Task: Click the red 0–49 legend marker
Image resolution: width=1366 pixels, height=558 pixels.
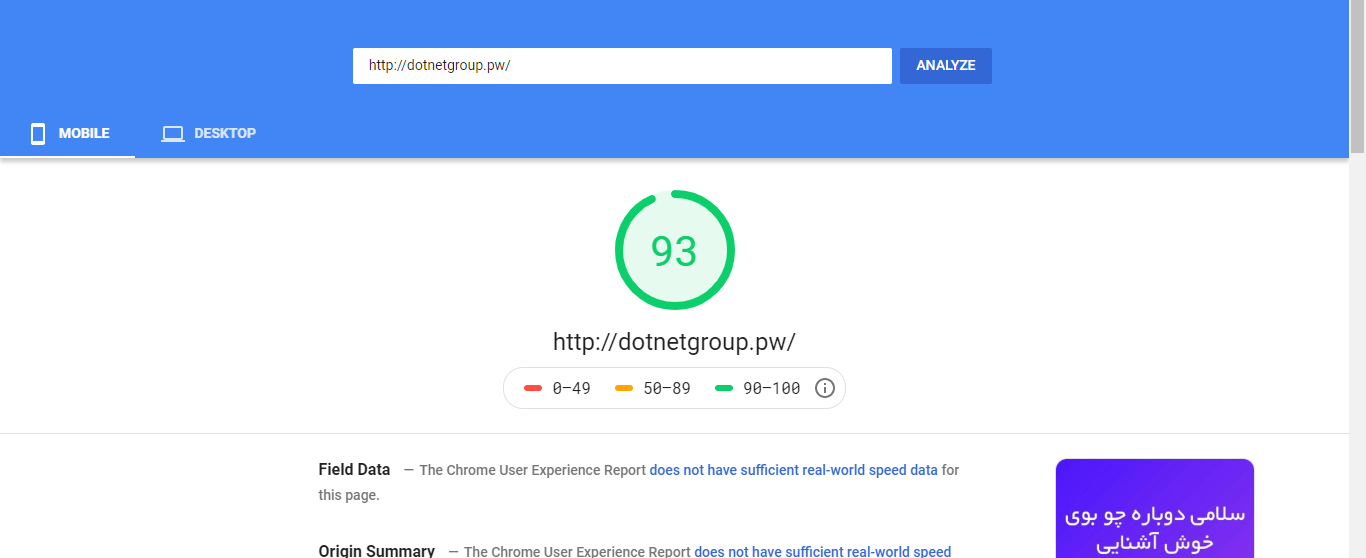Action: pyautogui.click(x=533, y=388)
